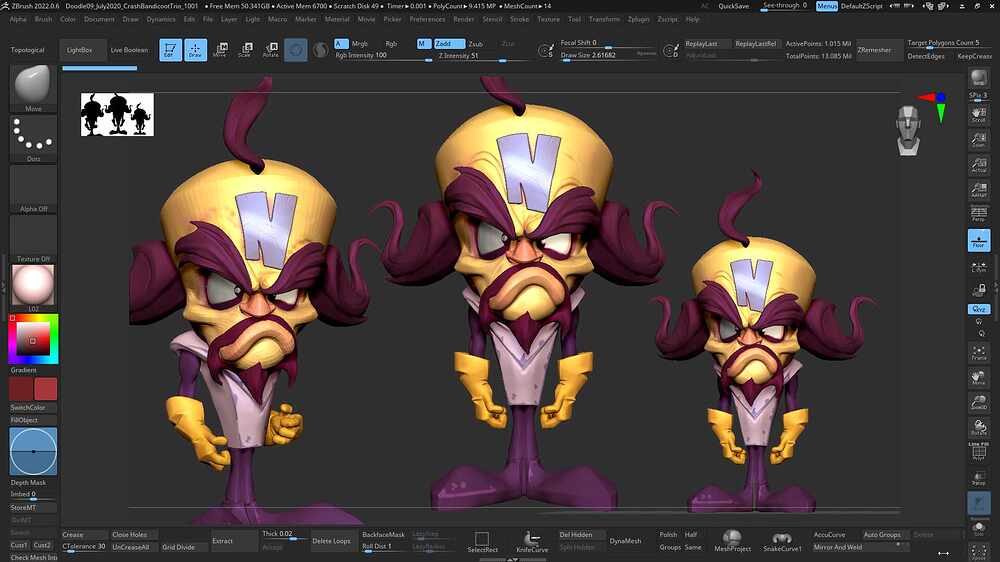Click the secondary dark red color swatch

click(x=21, y=389)
